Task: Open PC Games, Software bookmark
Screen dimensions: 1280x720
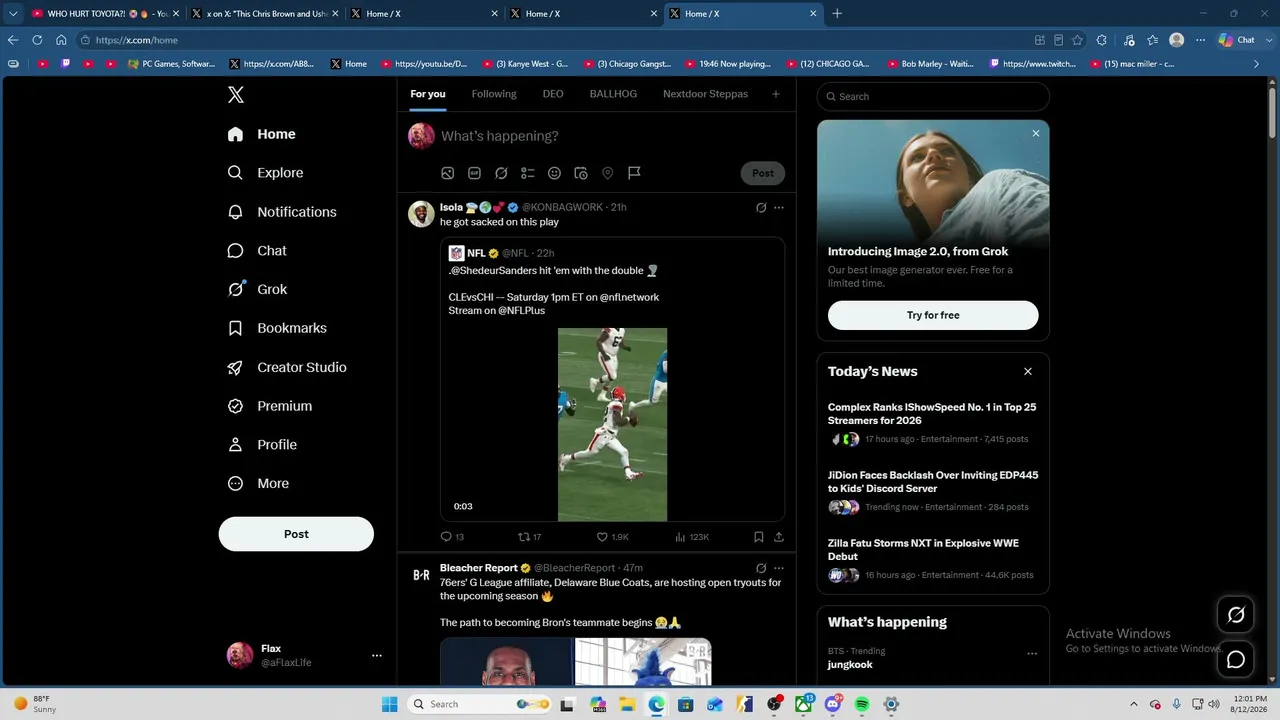Action: (x=171, y=64)
